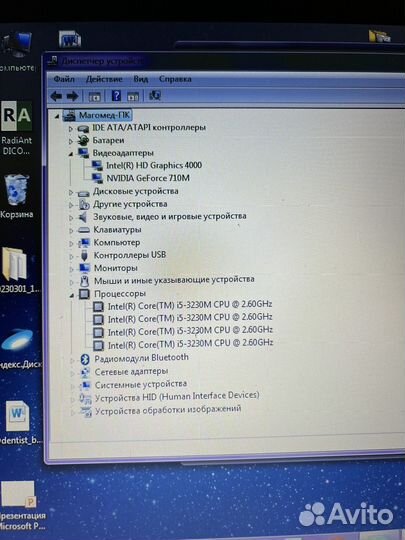This screenshot has width=405, height=540.
Task: Click the Системные устройства icon
Action: click(85, 385)
